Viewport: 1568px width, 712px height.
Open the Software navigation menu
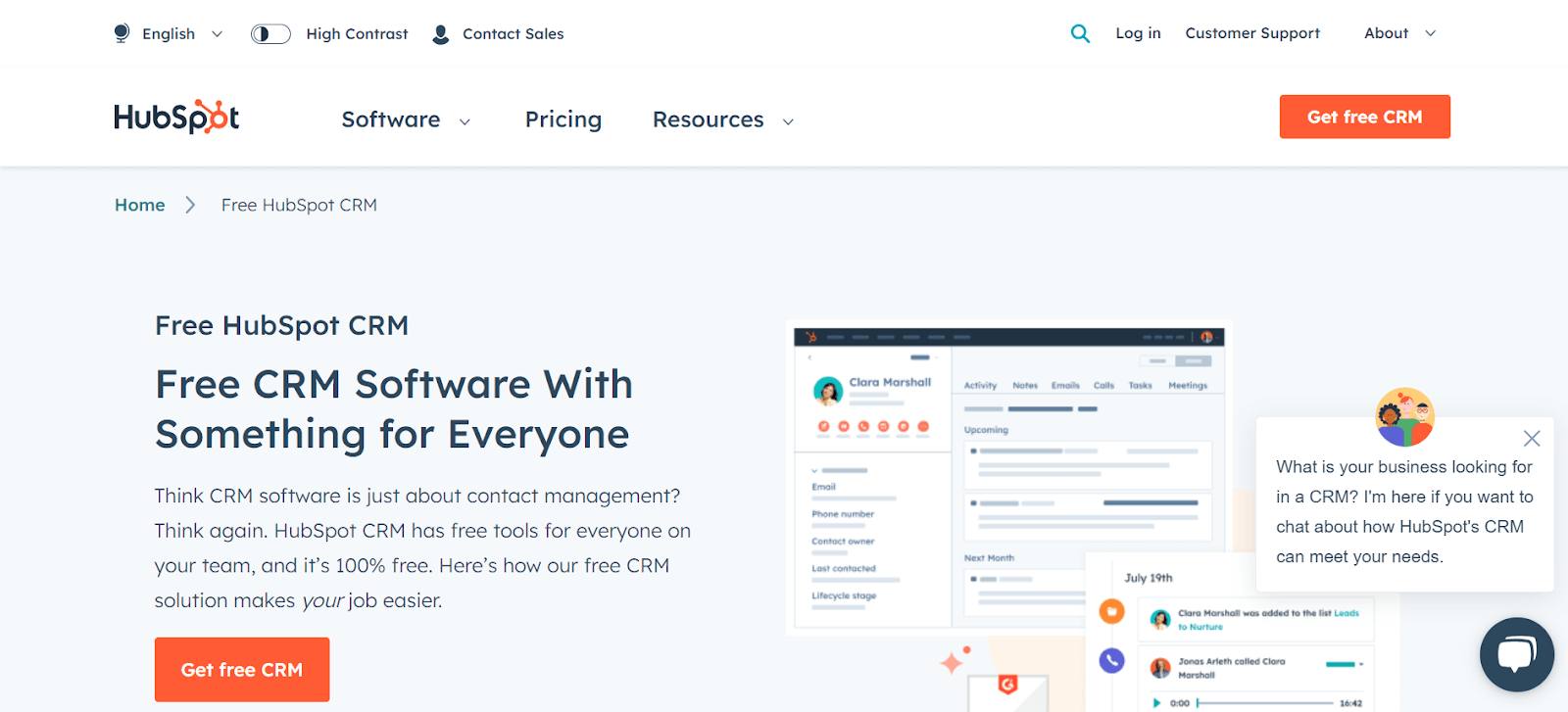point(391,119)
